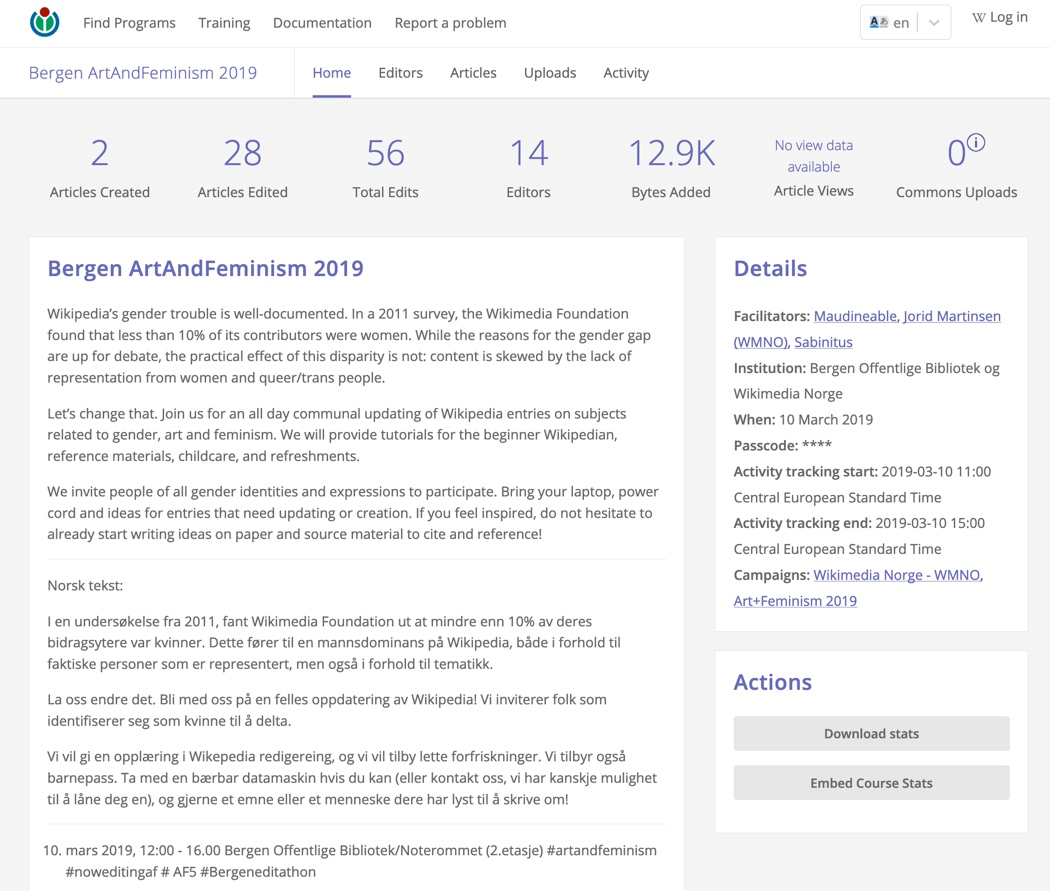Screen dimensions: 1050x891
Task: Switch to the Editors tab
Action: (x=400, y=73)
